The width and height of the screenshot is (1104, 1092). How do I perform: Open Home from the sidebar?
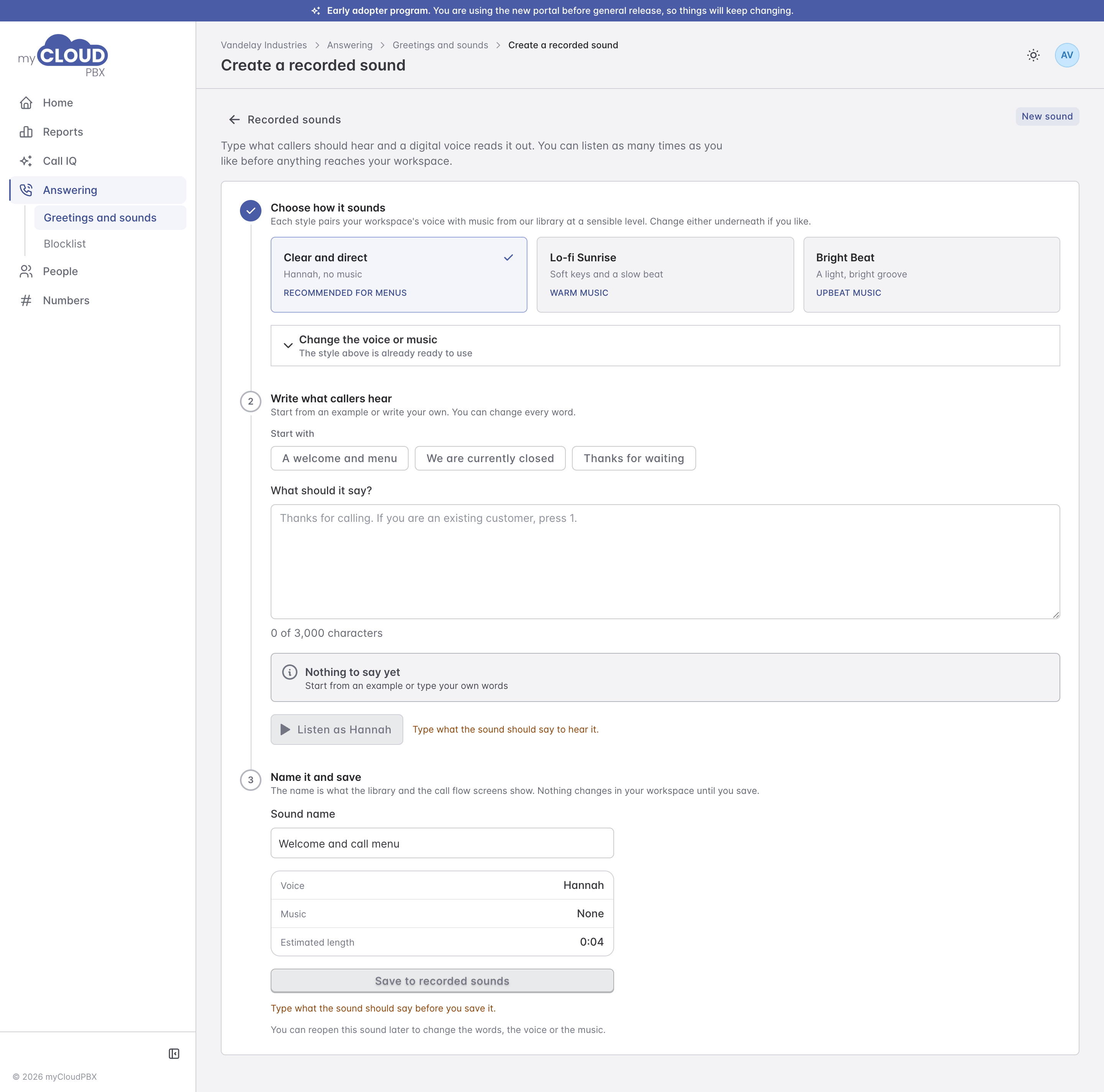(x=98, y=103)
